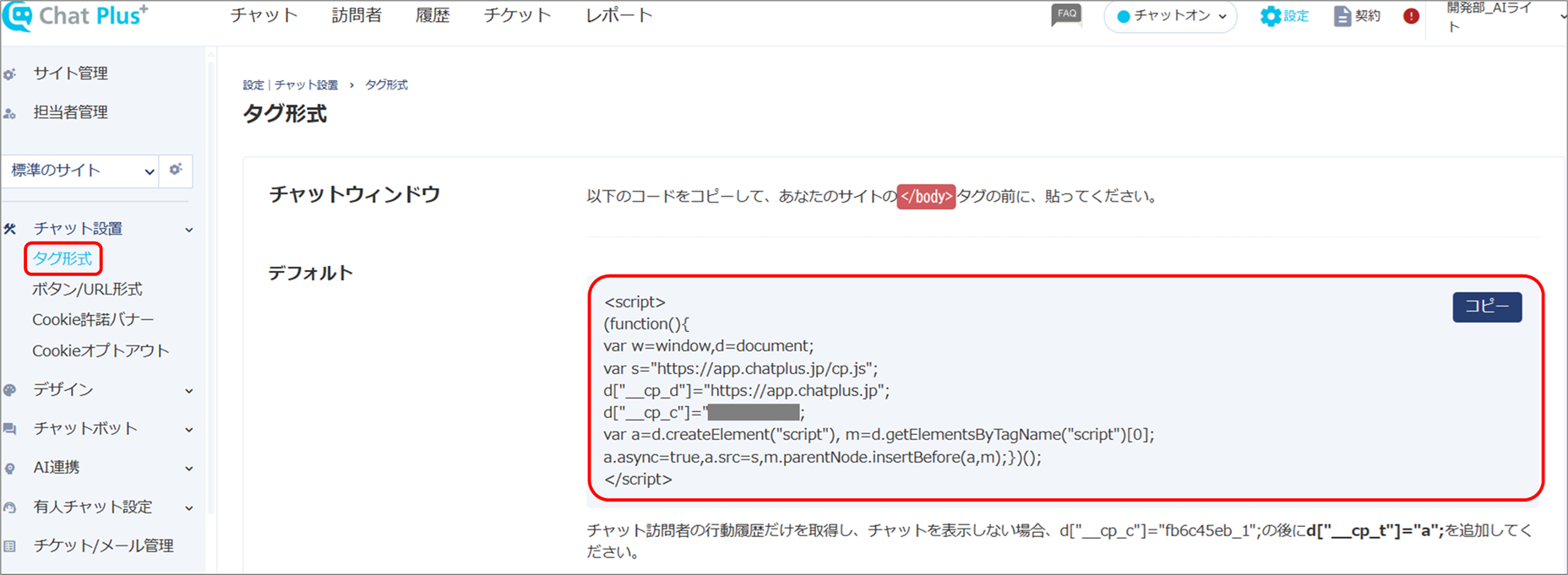Open the 標準のサイト site selector
This screenshot has width=1568, height=575.
(x=81, y=171)
